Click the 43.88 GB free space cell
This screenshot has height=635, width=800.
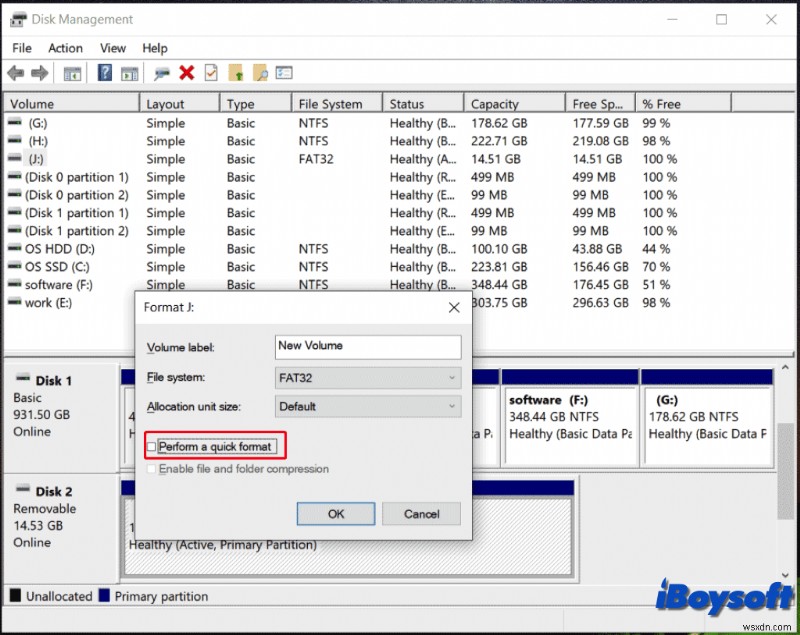click(x=597, y=249)
